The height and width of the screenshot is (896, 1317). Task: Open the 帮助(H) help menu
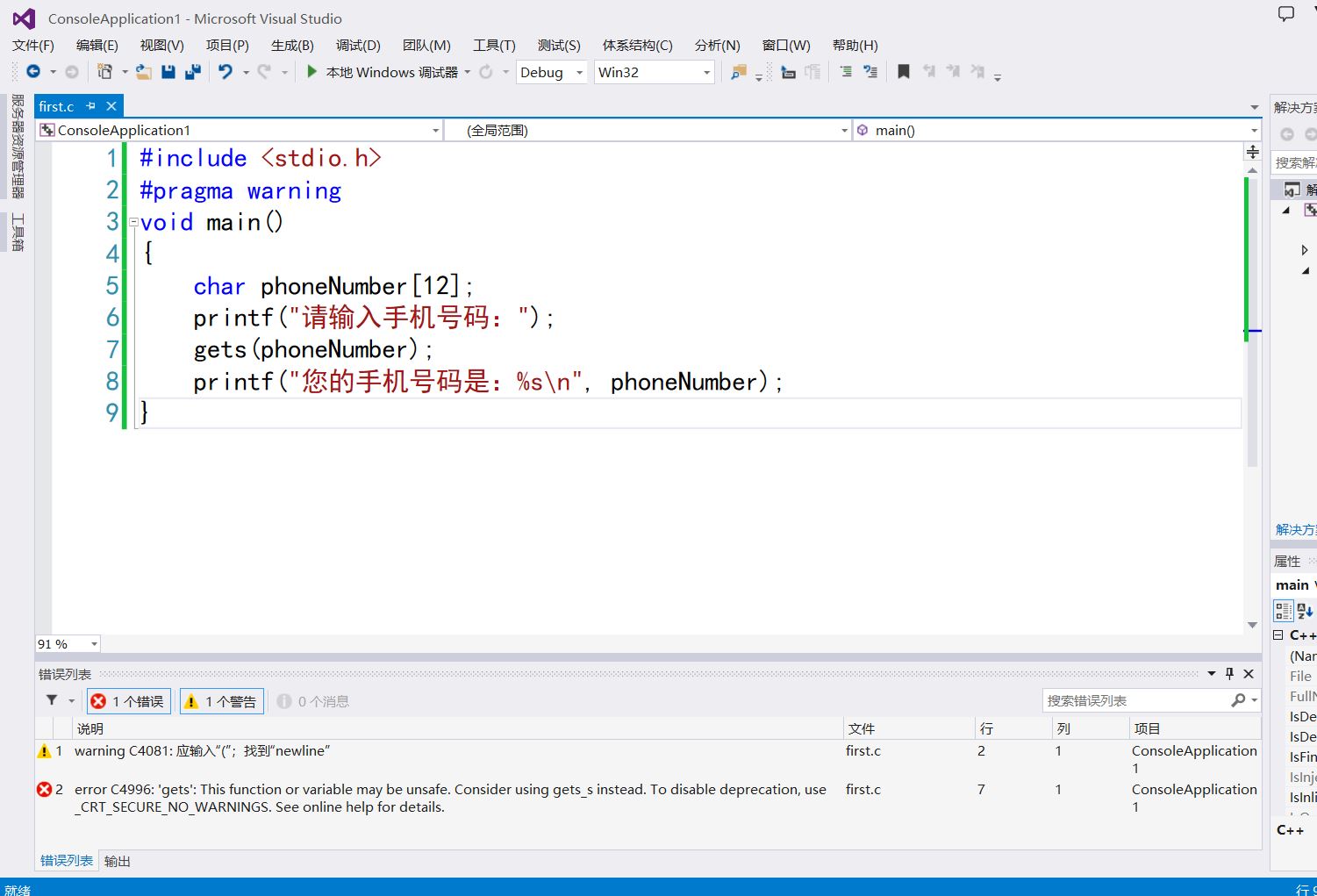[x=855, y=46]
